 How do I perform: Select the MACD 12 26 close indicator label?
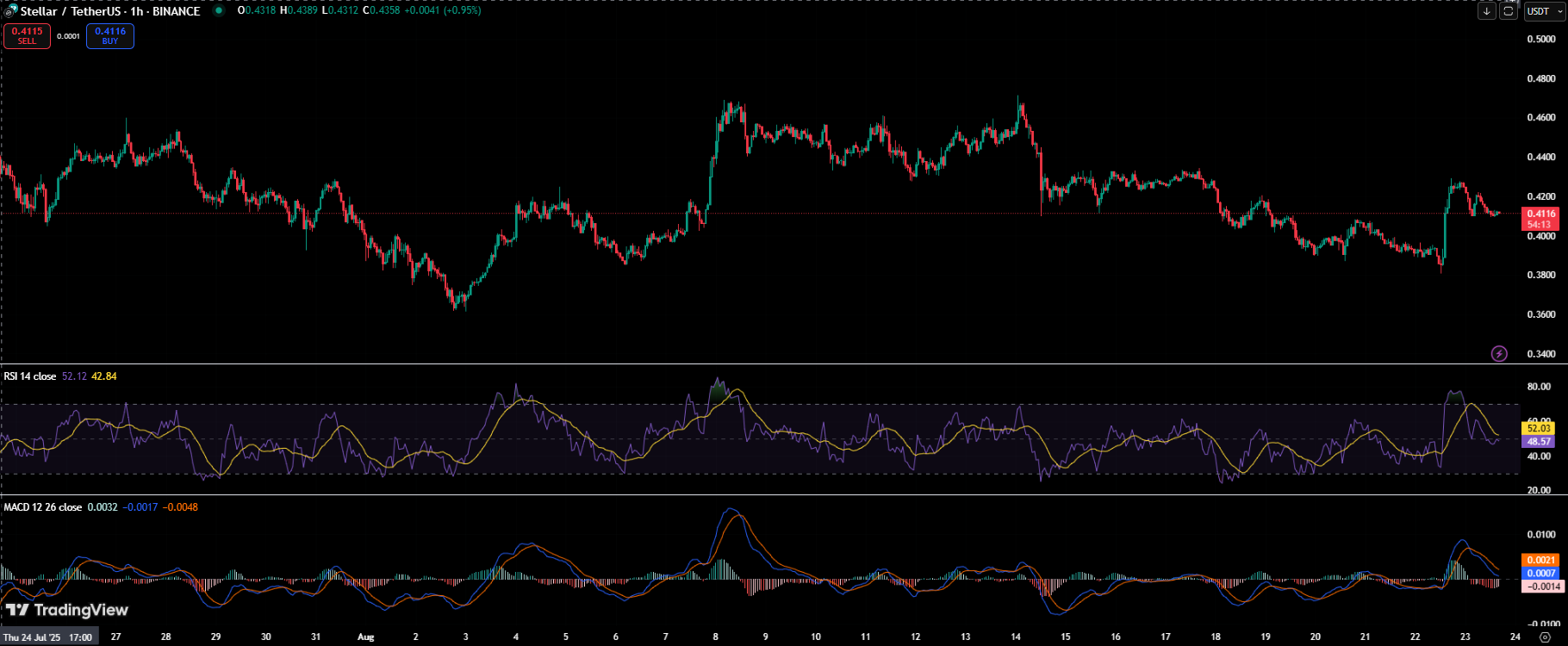(43, 507)
